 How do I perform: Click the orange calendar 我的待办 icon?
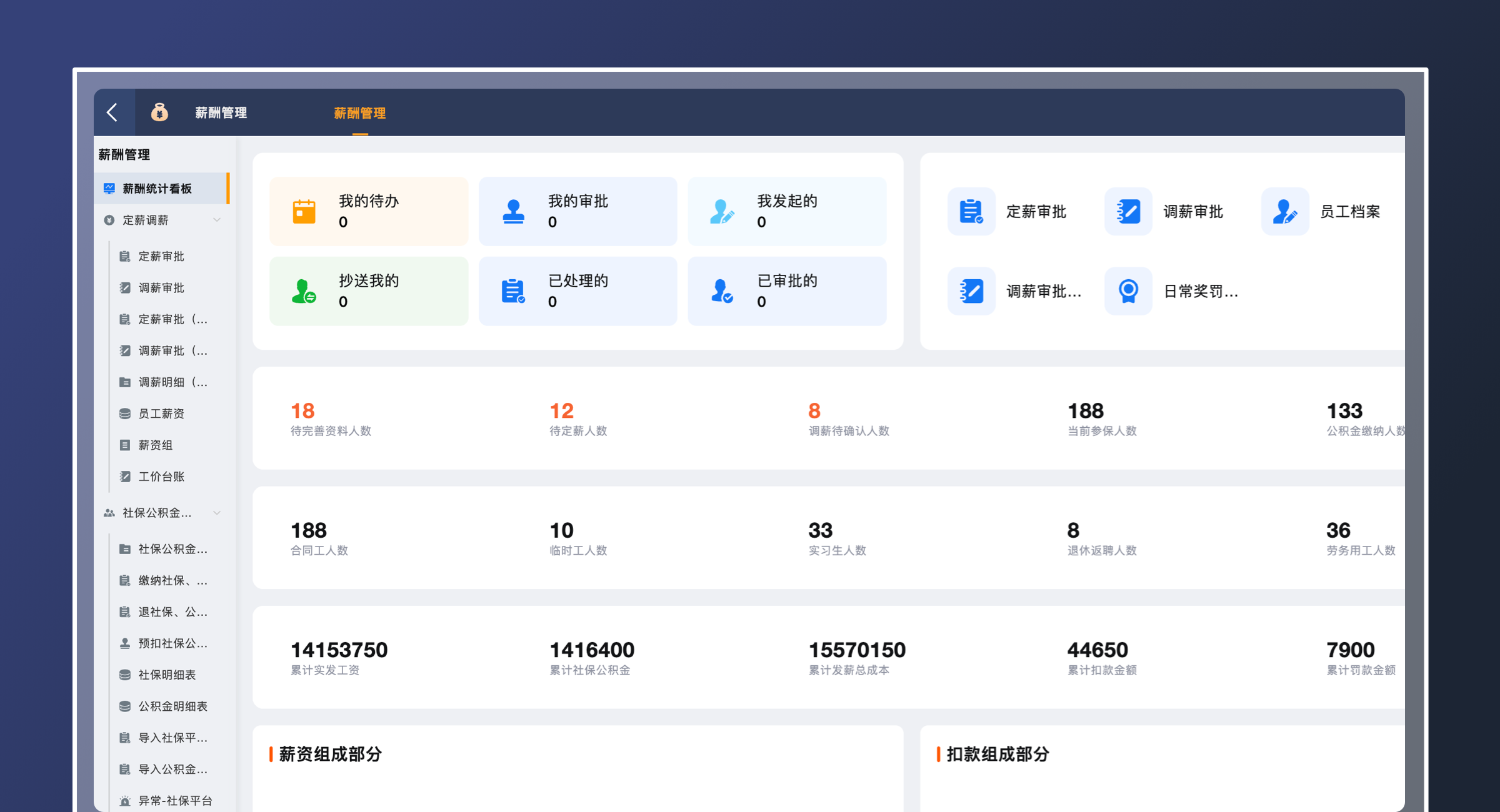[x=304, y=212]
